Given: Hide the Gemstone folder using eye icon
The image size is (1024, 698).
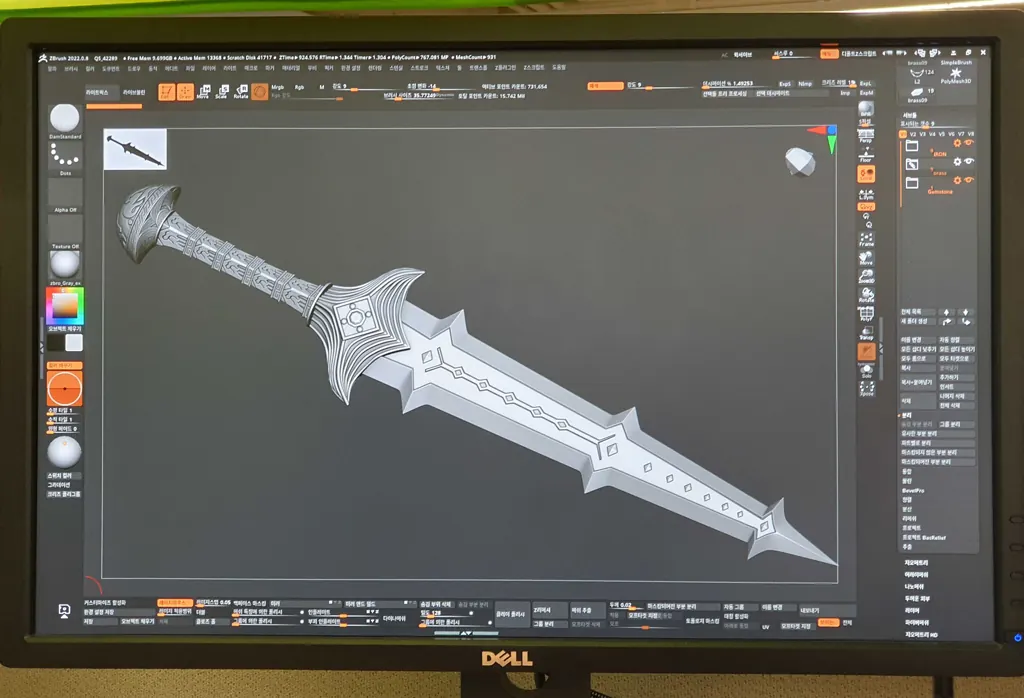Looking at the screenshot, I should tap(969, 180).
